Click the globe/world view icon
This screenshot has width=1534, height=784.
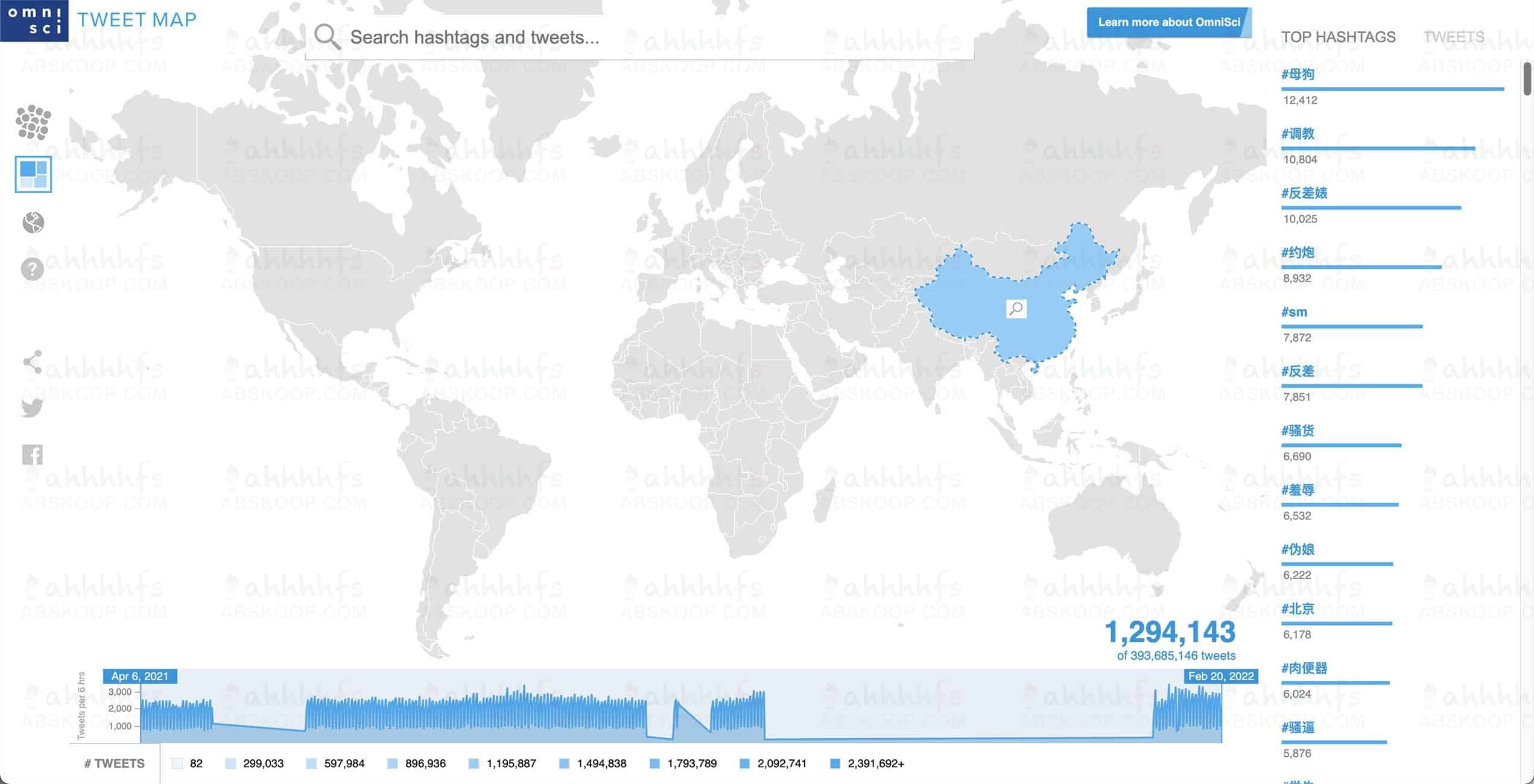click(x=33, y=222)
